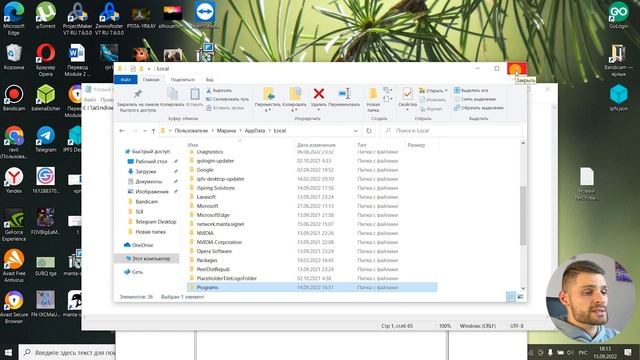Viewport: 640px width, 360px height.
Task: Click the Вырезать (Cut) ribbon command
Action: [x=219, y=90]
